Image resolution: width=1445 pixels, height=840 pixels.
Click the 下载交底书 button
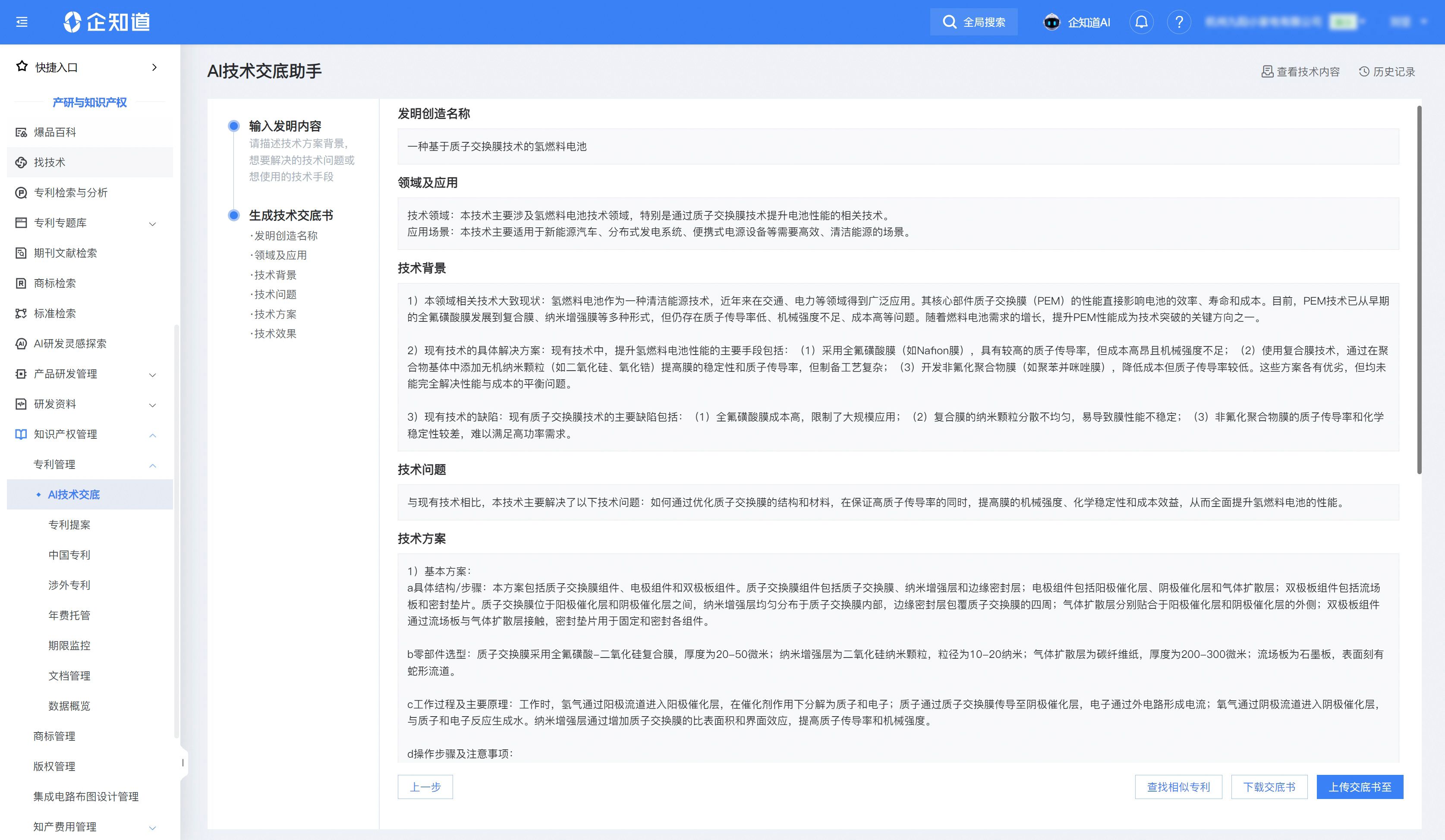pyautogui.click(x=1269, y=787)
